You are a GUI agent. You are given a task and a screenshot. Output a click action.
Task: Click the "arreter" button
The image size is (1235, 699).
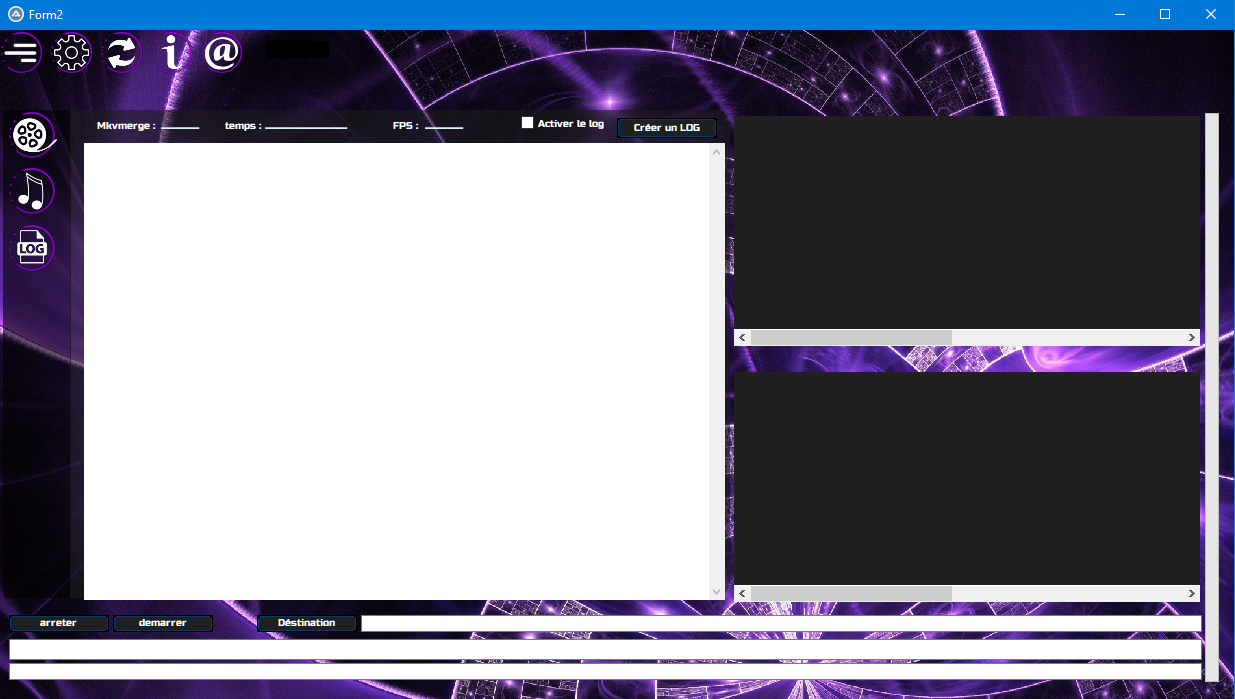(58, 623)
